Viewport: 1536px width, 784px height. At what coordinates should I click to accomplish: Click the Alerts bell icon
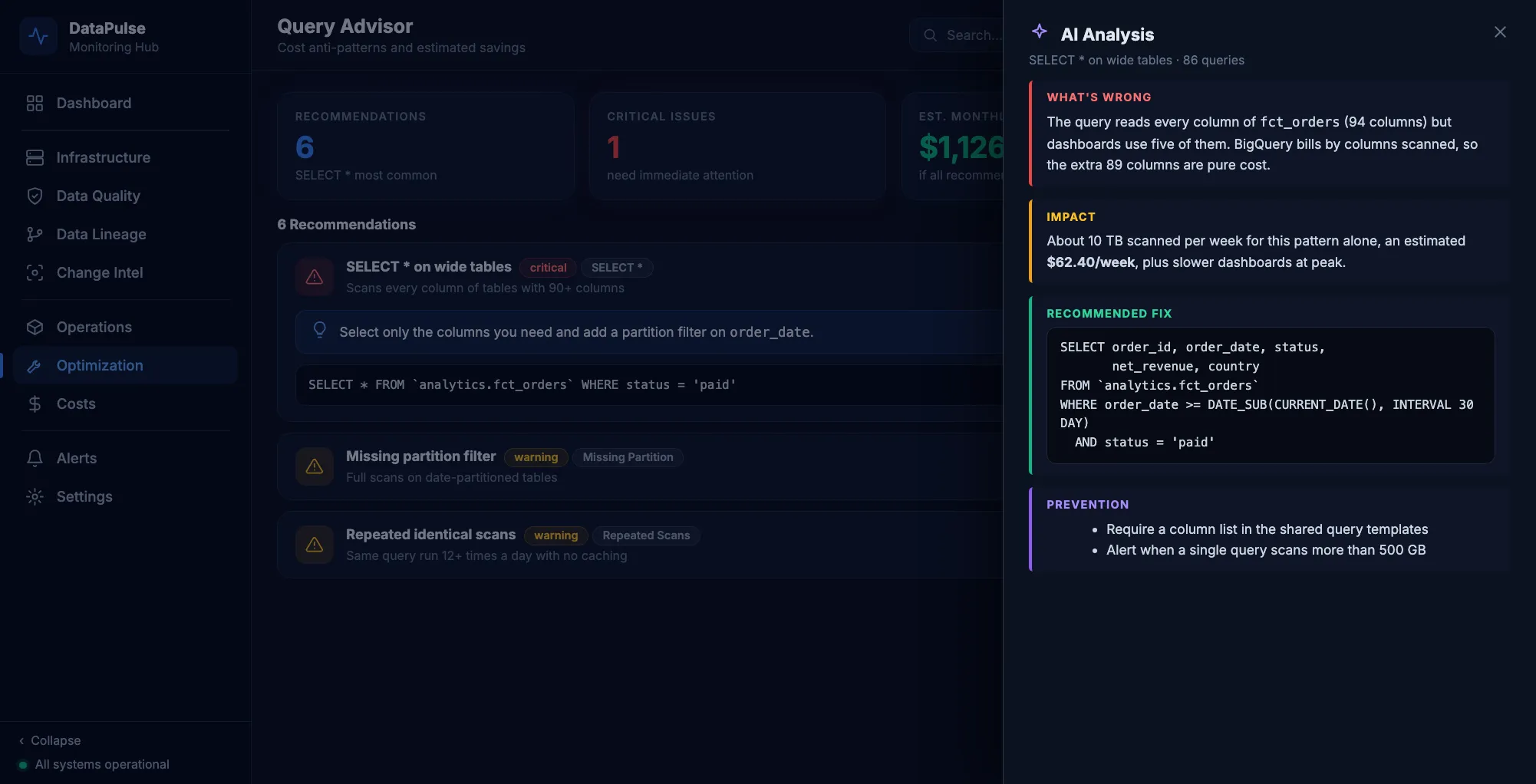[35, 458]
